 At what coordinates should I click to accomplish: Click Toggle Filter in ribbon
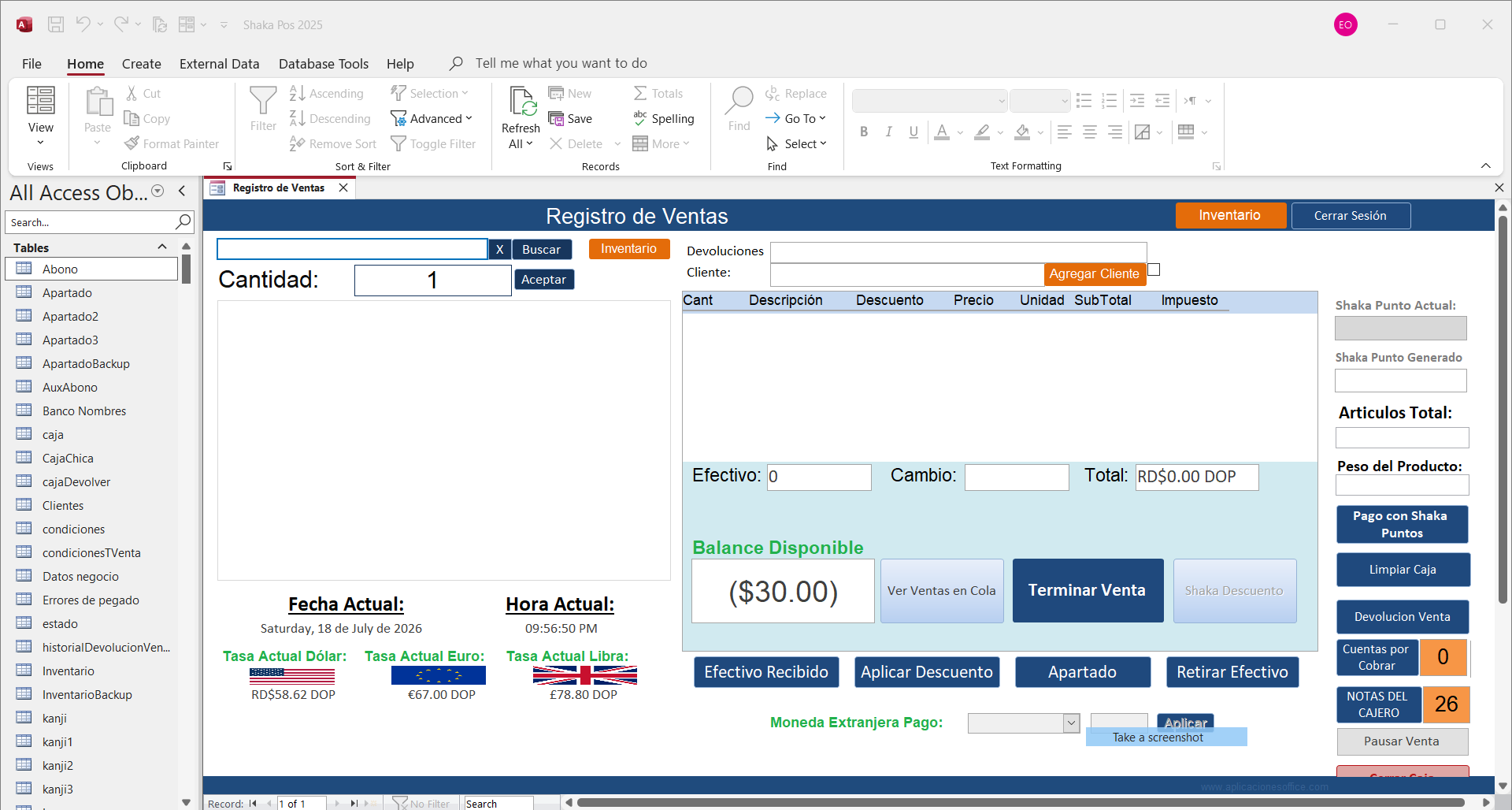click(x=434, y=143)
